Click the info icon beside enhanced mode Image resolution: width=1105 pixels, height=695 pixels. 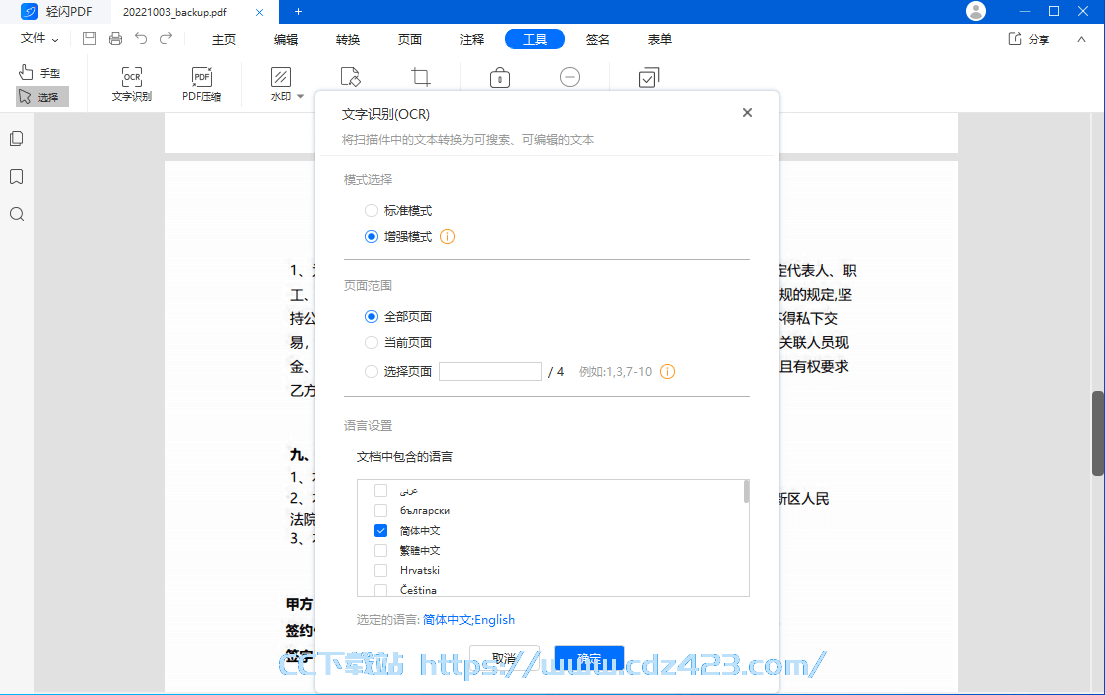(x=447, y=237)
